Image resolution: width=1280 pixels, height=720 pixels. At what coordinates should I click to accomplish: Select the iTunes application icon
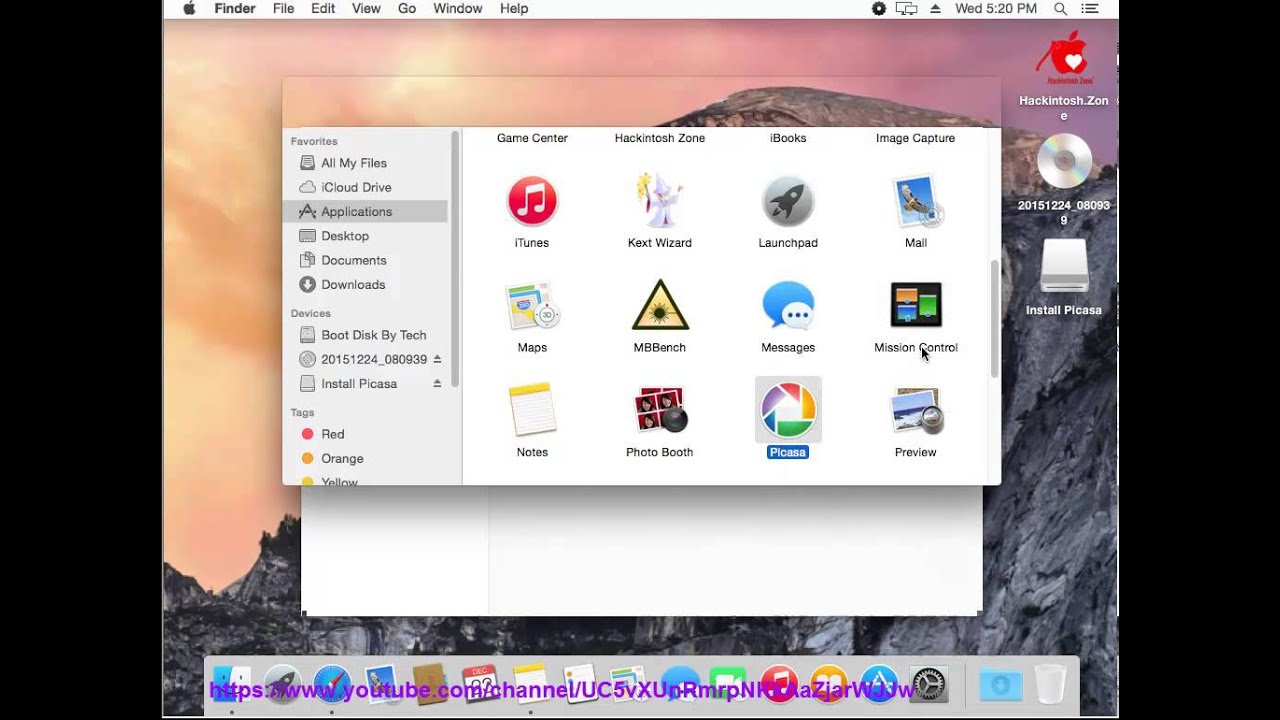(532, 201)
